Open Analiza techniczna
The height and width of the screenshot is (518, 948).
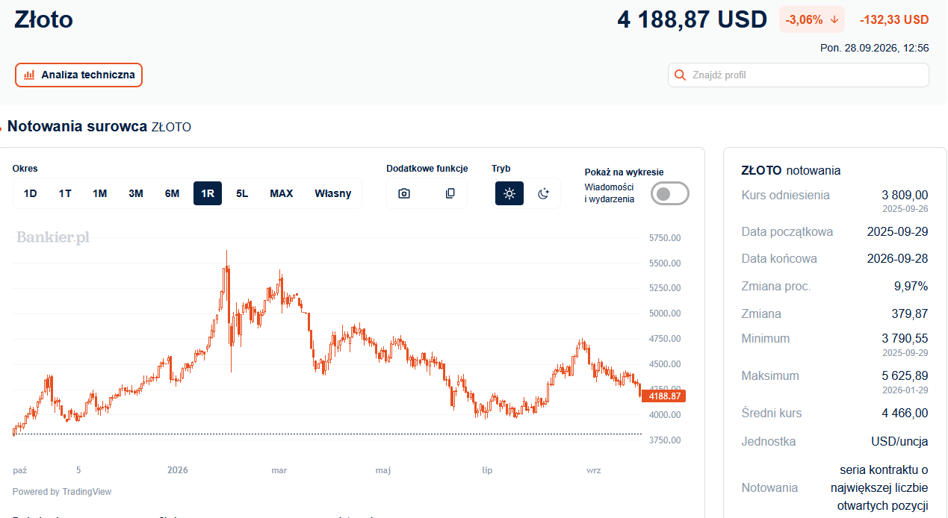[x=79, y=75]
